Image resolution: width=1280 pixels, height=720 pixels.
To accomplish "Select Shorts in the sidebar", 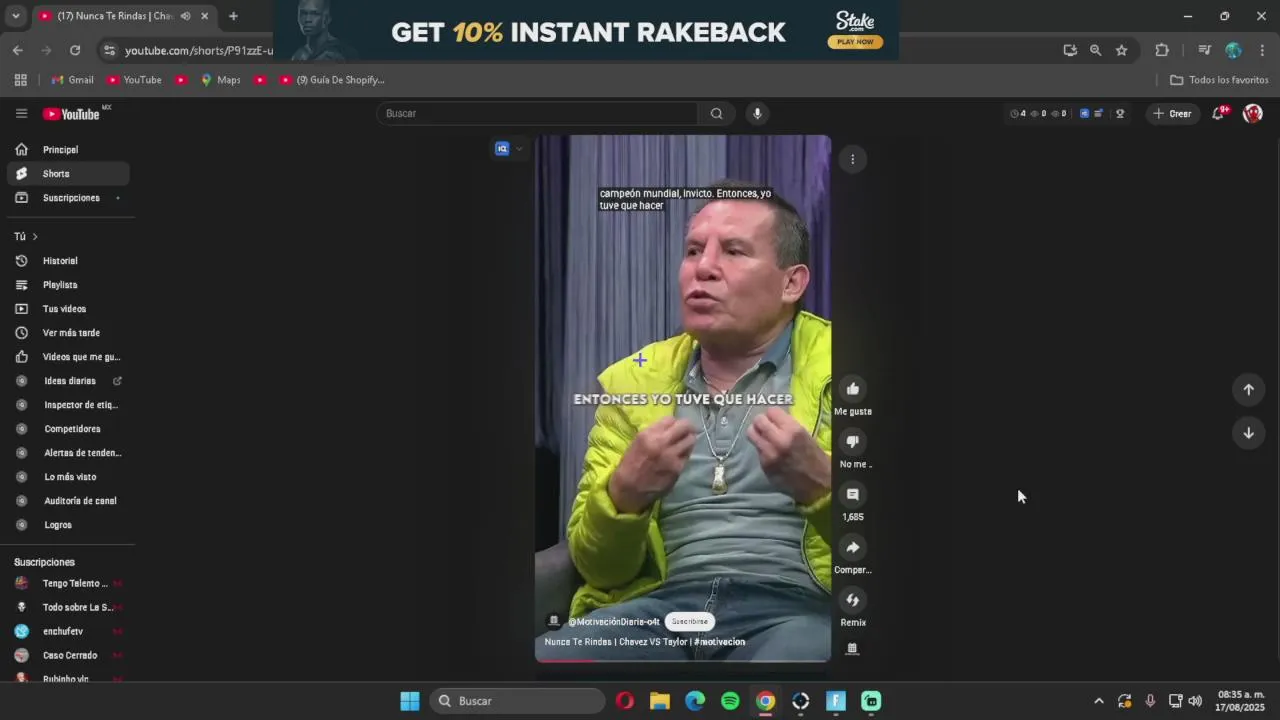I will point(68,174).
